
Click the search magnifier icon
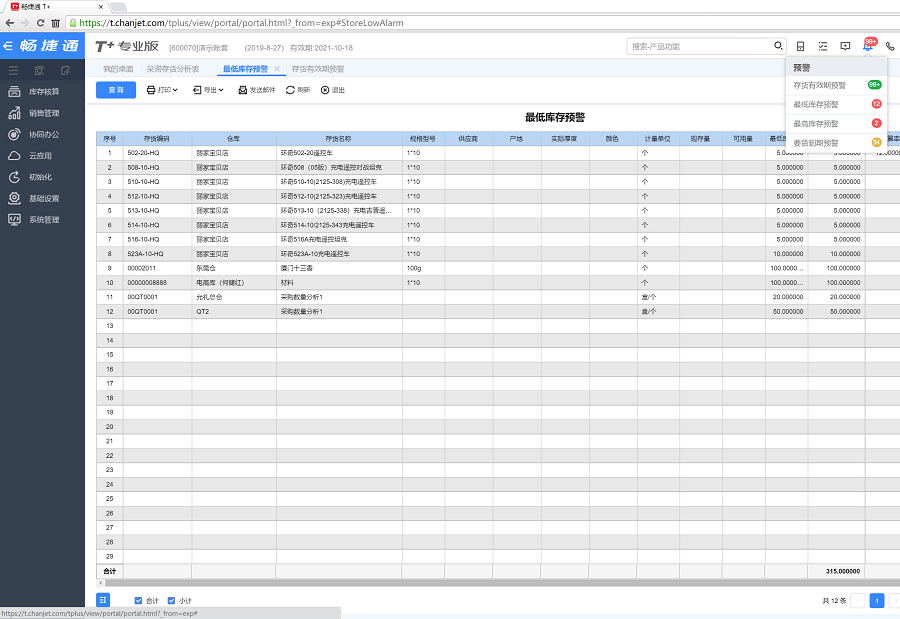coord(778,46)
